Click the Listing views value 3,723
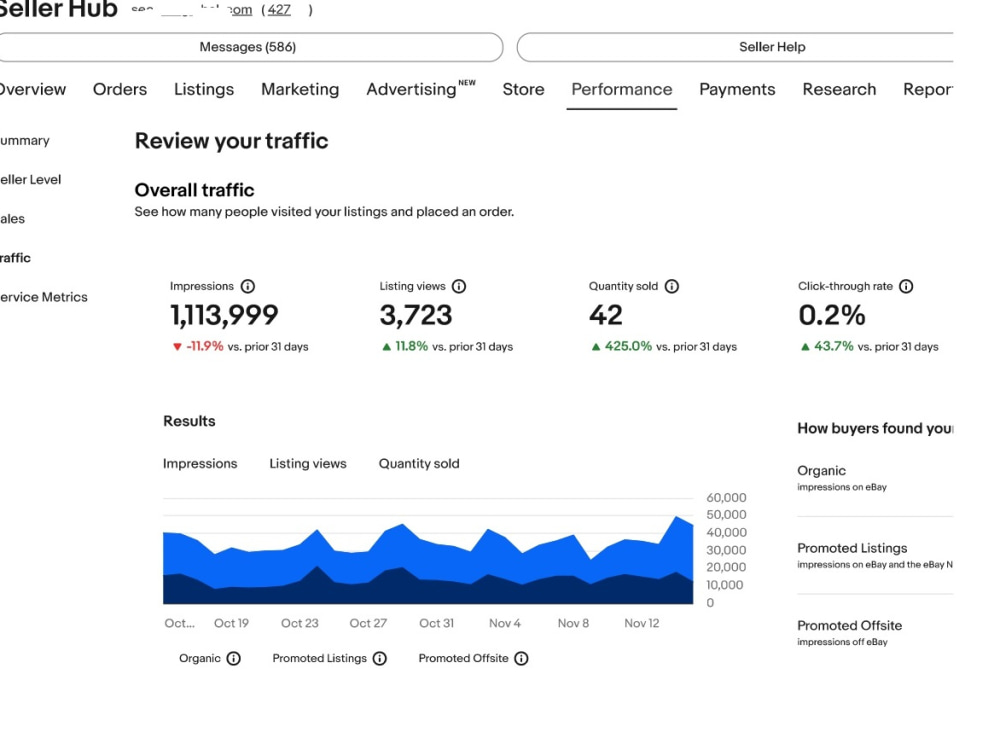The image size is (1000, 750). click(416, 315)
